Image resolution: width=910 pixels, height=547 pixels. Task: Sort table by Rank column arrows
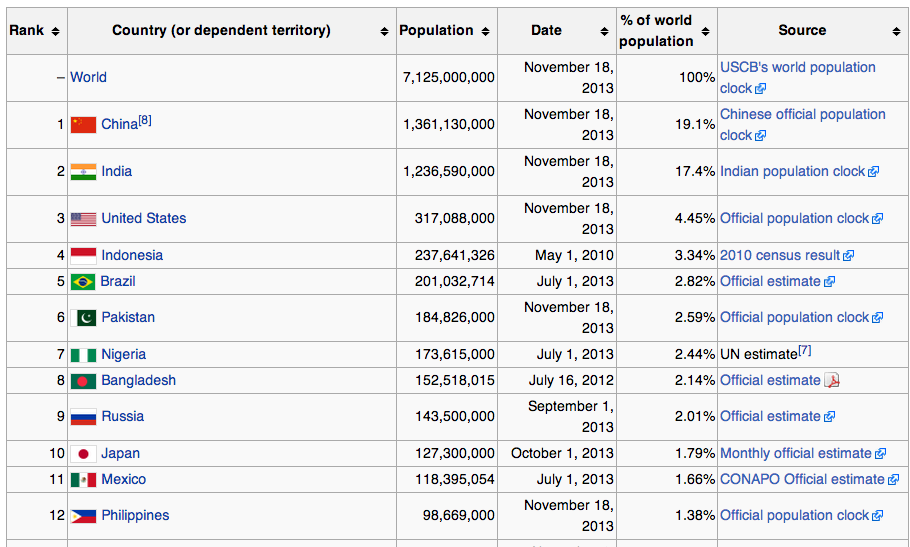55,32
